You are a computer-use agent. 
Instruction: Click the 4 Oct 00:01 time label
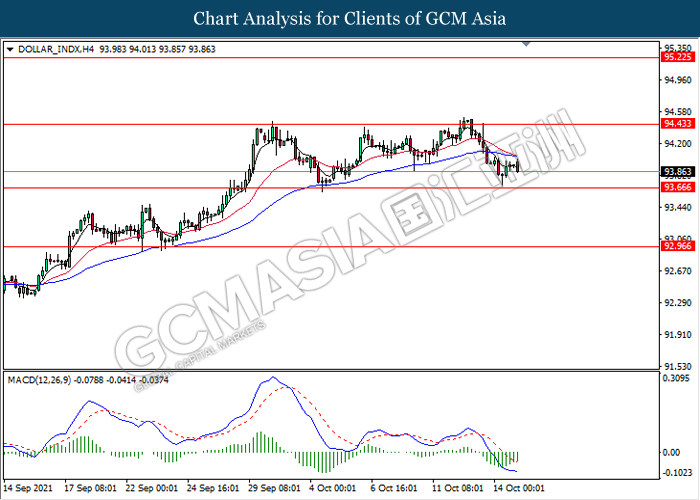[x=333, y=488]
